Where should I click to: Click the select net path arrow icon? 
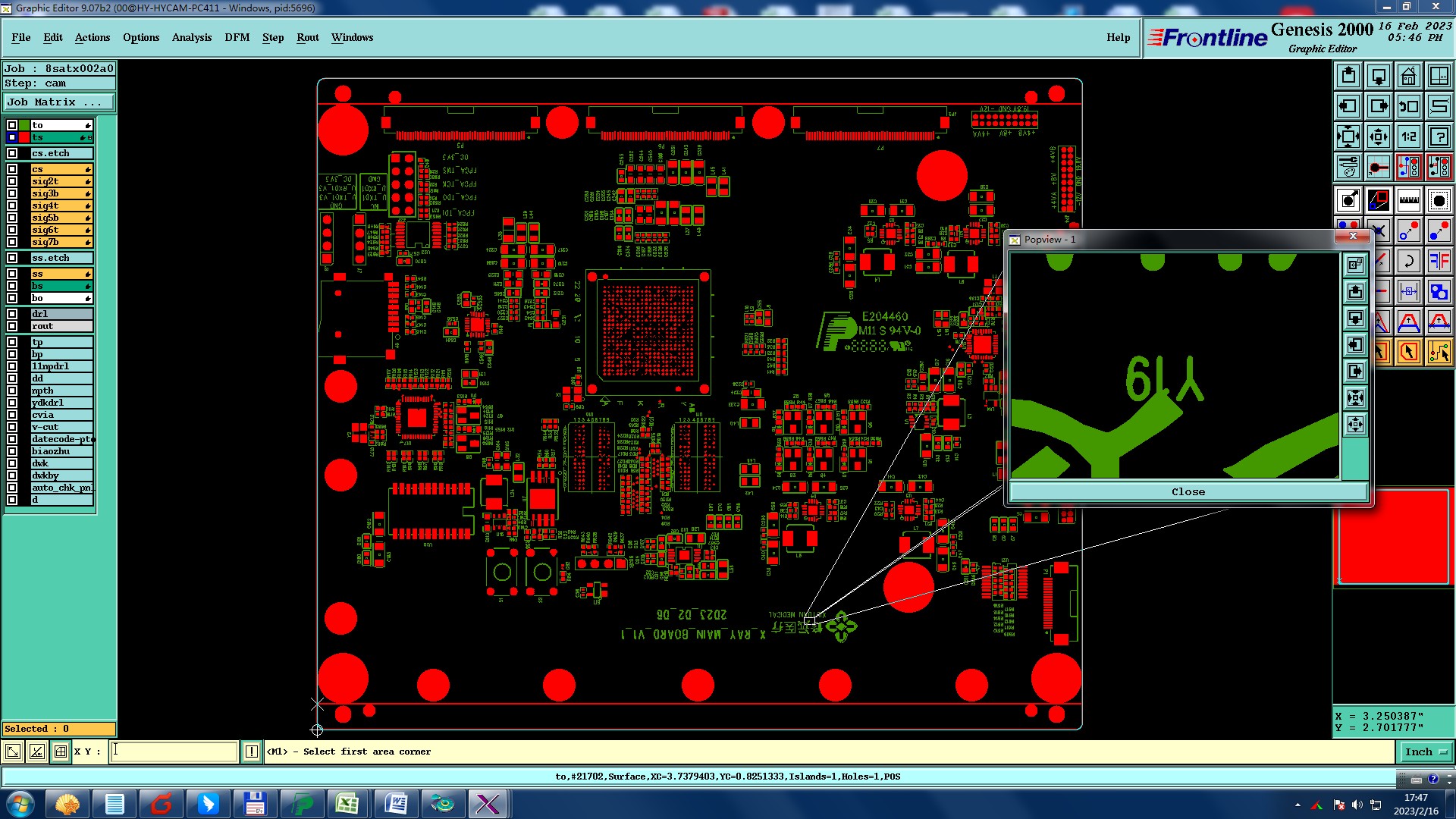pos(1439,352)
